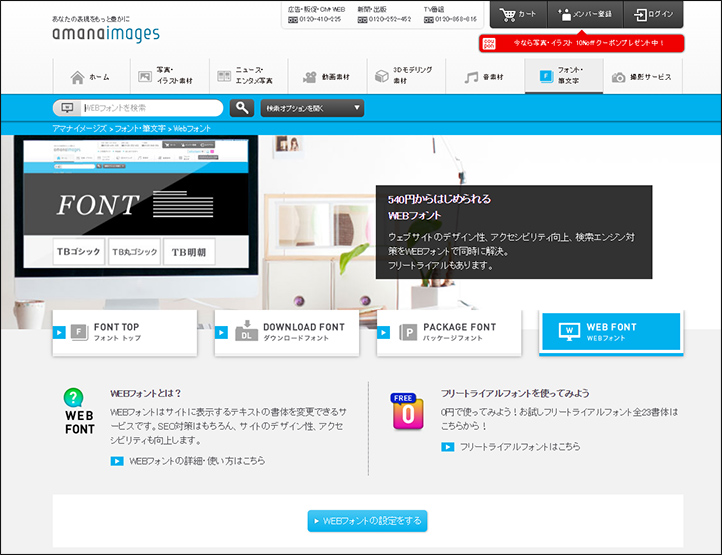The width and height of the screenshot is (722, 555).
Task: Click the free trial font heading text
Action: tap(515, 393)
